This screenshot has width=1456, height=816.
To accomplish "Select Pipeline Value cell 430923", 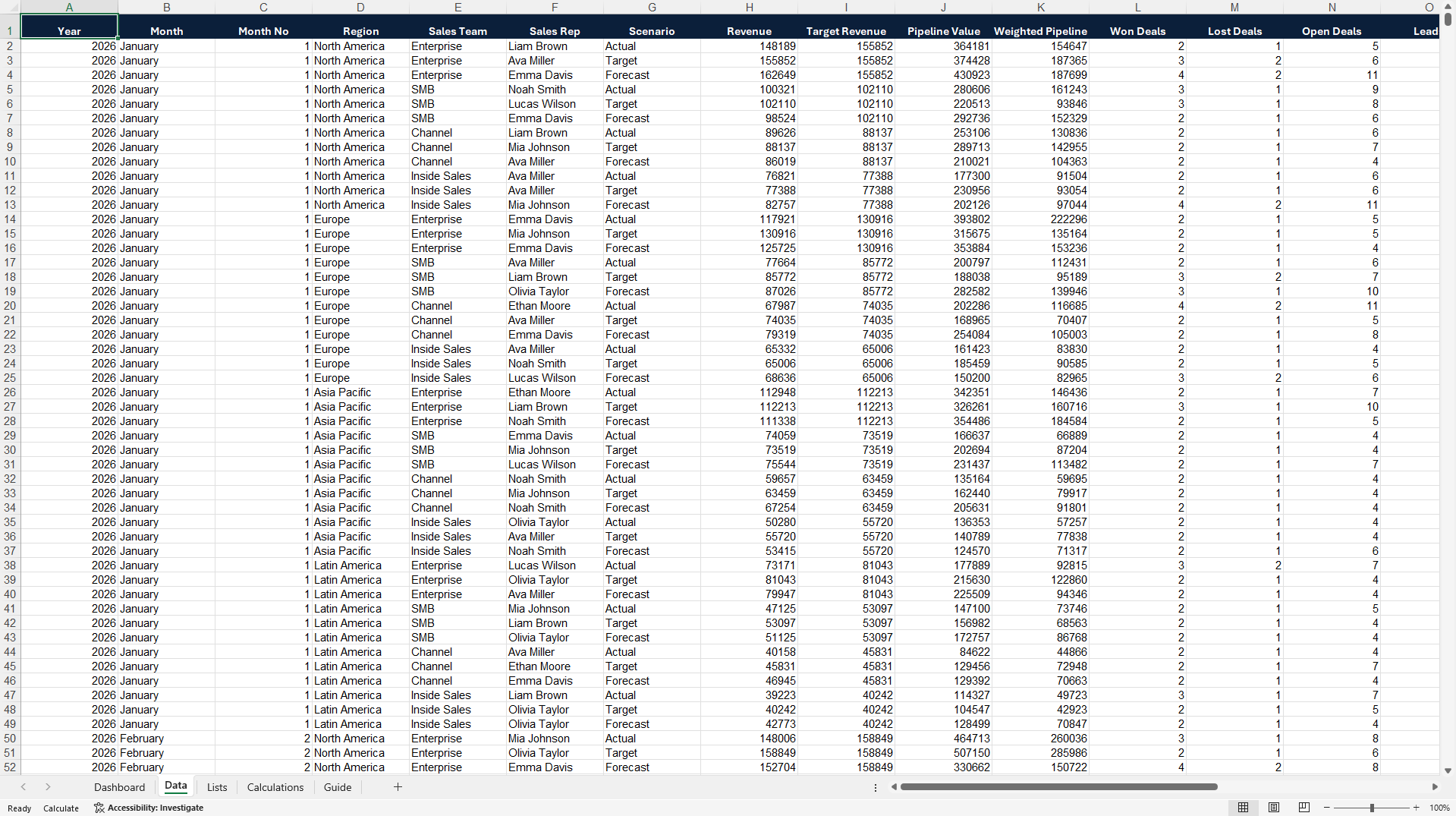I will point(943,75).
